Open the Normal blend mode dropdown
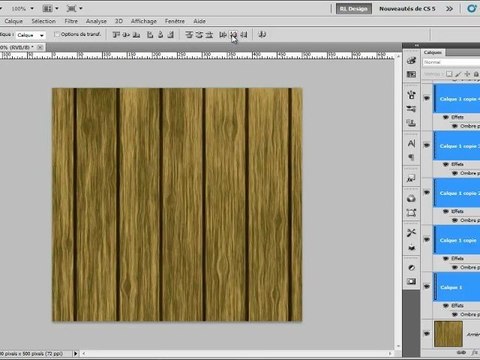480x360 pixels. coord(451,62)
